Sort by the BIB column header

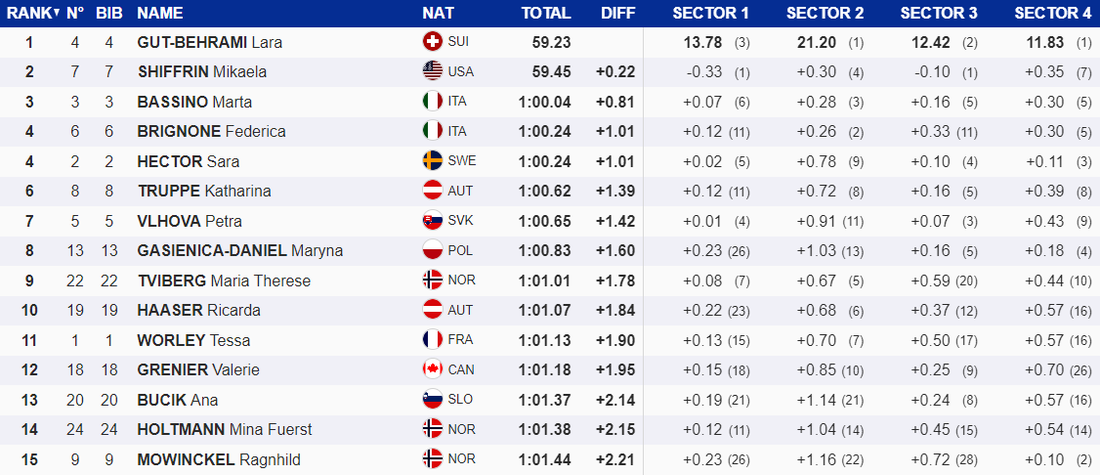point(109,13)
